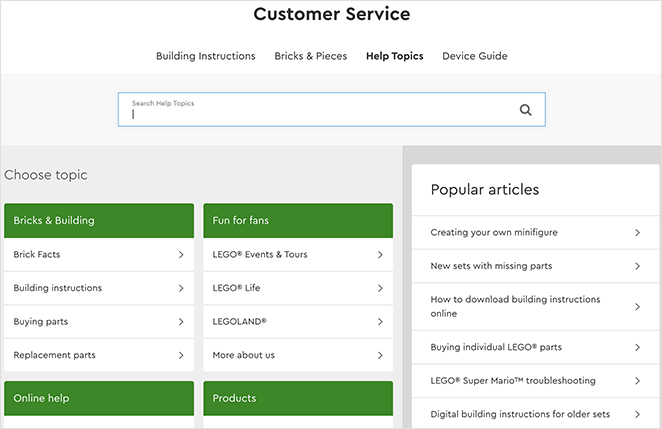Click chevron next to Creating your own minifigure

click(x=638, y=233)
